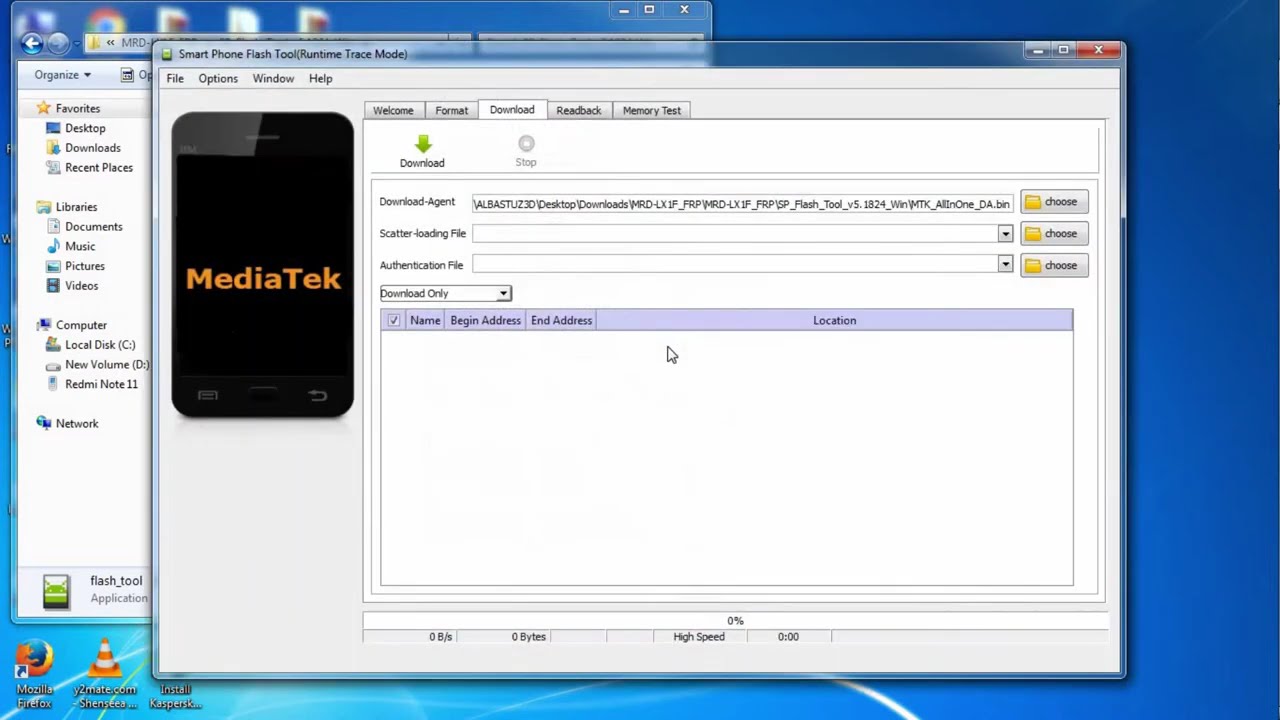This screenshot has width=1280, height=720.
Task: Click the Name column header
Action: coord(425,320)
